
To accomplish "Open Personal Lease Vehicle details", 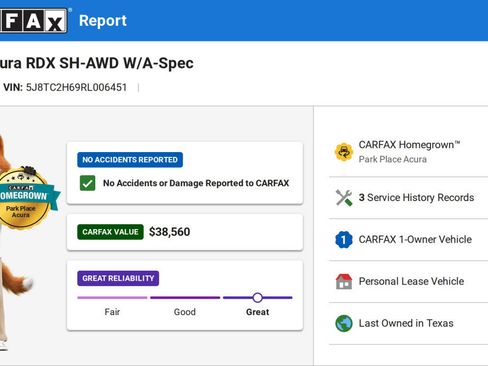I will [411, 281].
